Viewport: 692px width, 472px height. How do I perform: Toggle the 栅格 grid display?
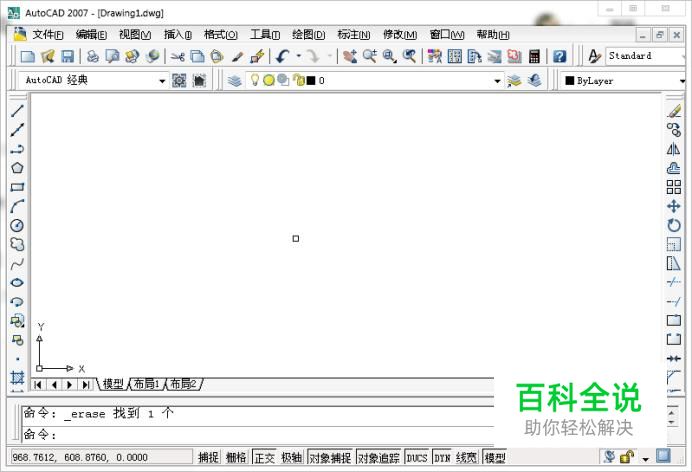[236, 457]
